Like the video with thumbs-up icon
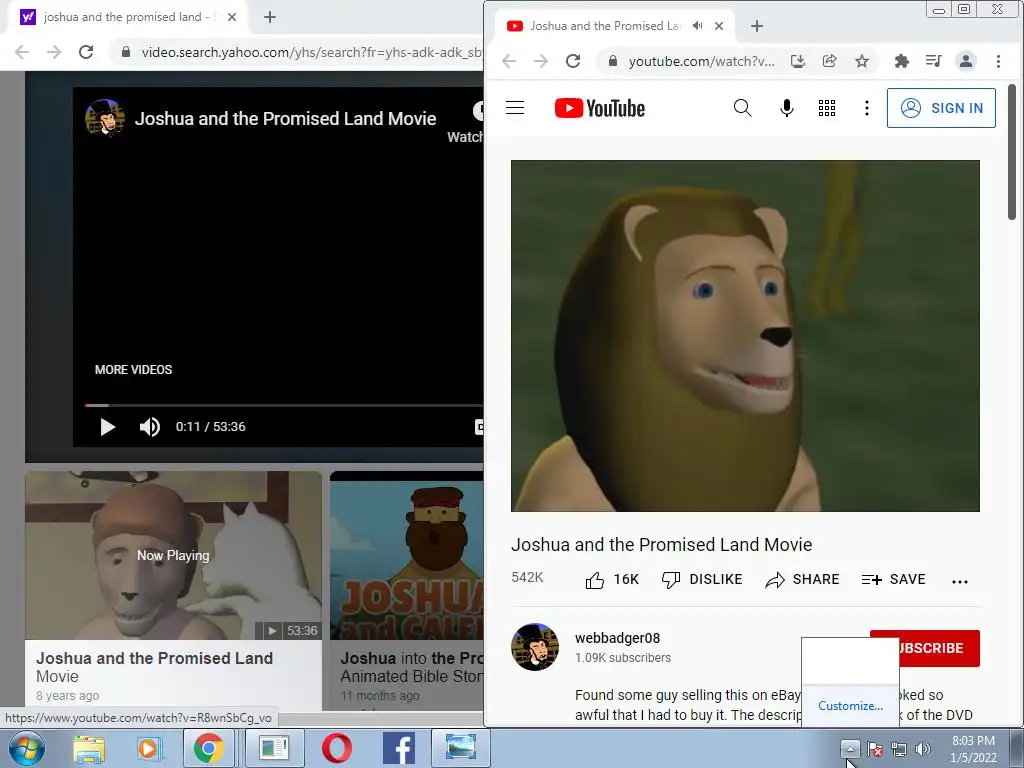The height and width of the screenshot is (768, 1024). [x=594, y=579]
